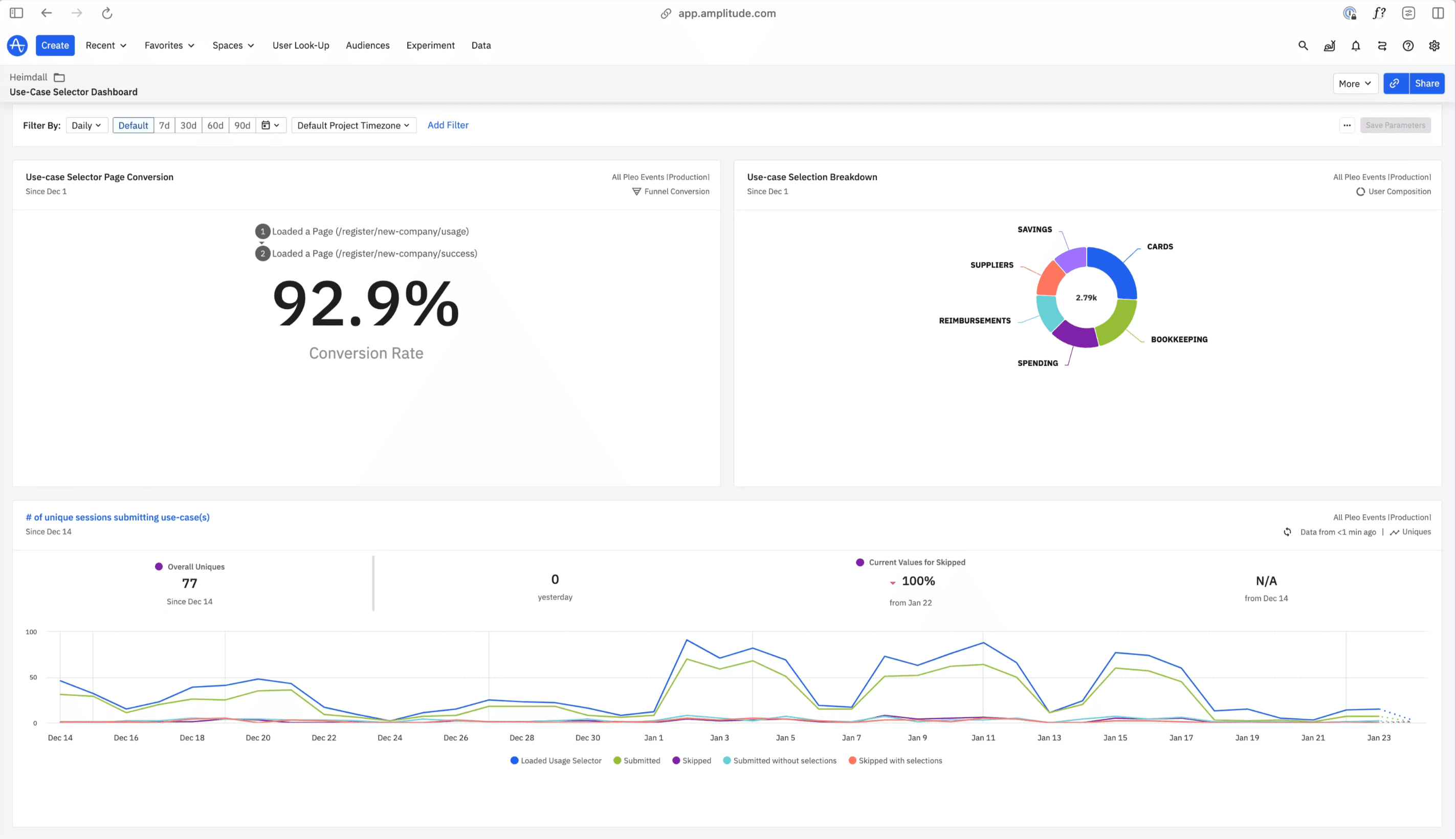Viewport: 1456px width, 839px height.
Task: Open search with the magnifier icon
Action: pyautogui.click(x=1303, y=46)
